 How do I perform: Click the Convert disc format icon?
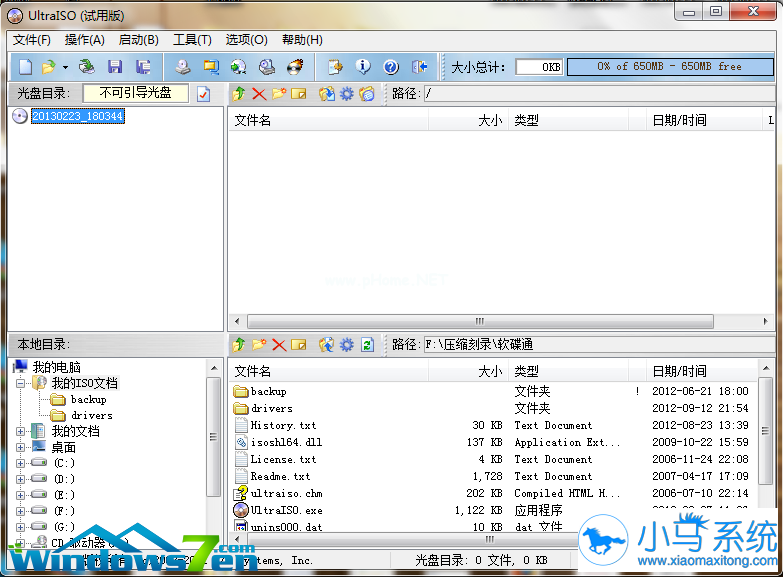239,66
